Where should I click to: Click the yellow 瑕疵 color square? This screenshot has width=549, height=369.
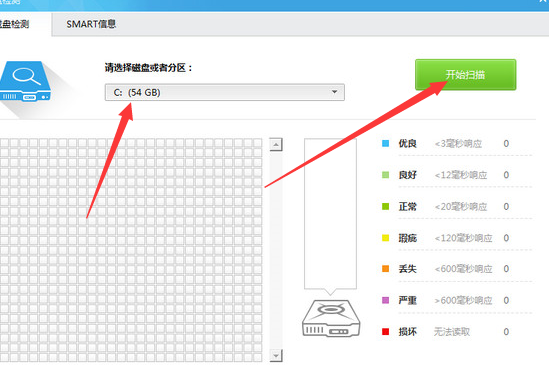point(385,238)
